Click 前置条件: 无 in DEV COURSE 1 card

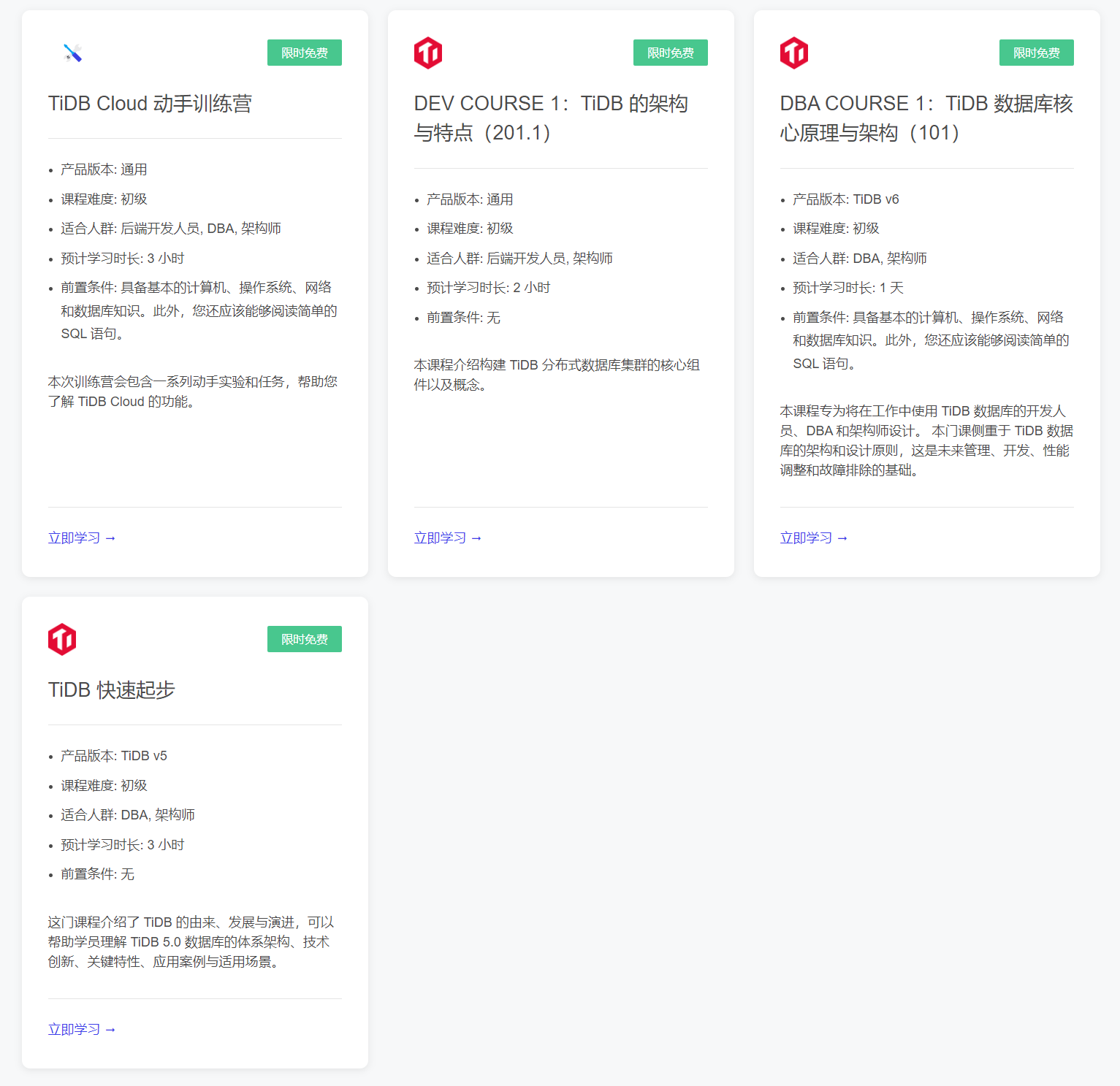pos(464,318)
